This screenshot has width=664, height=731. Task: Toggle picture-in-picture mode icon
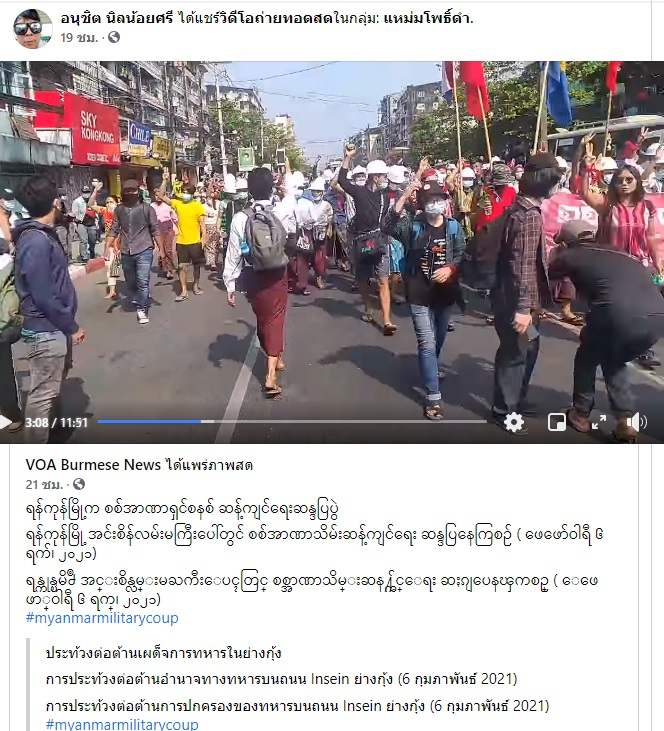coord(556,422)
